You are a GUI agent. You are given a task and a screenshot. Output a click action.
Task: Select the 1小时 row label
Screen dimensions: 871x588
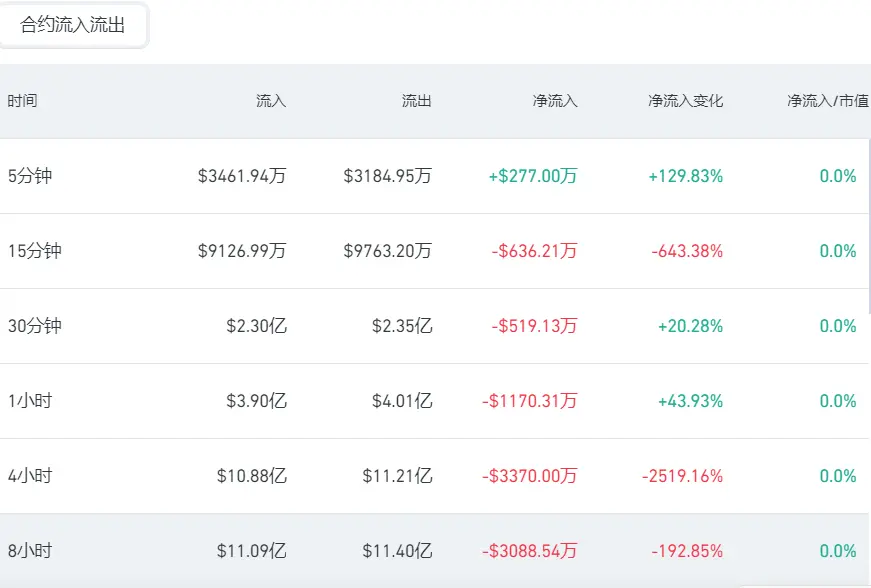coord(30,401)
